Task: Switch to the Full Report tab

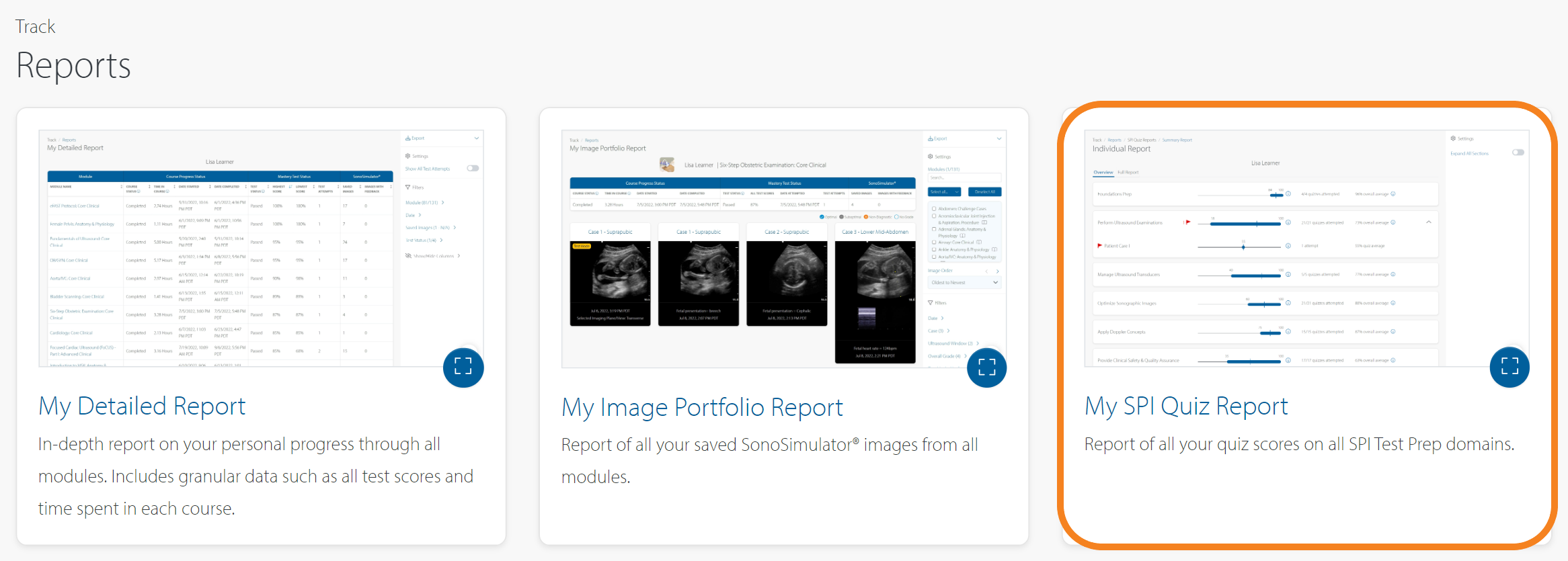Action: tap(1128, 173)
